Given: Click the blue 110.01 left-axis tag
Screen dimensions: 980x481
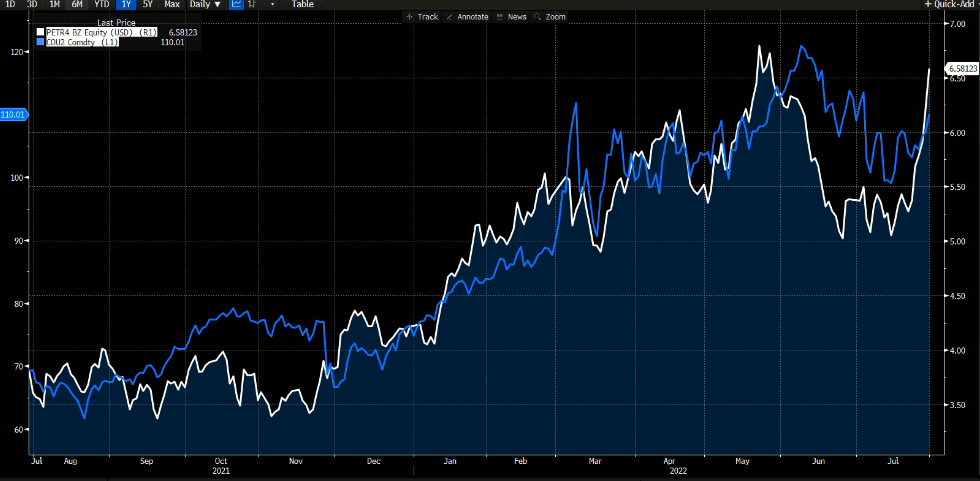Looking at the screenshot, I should tap(12, 115).
